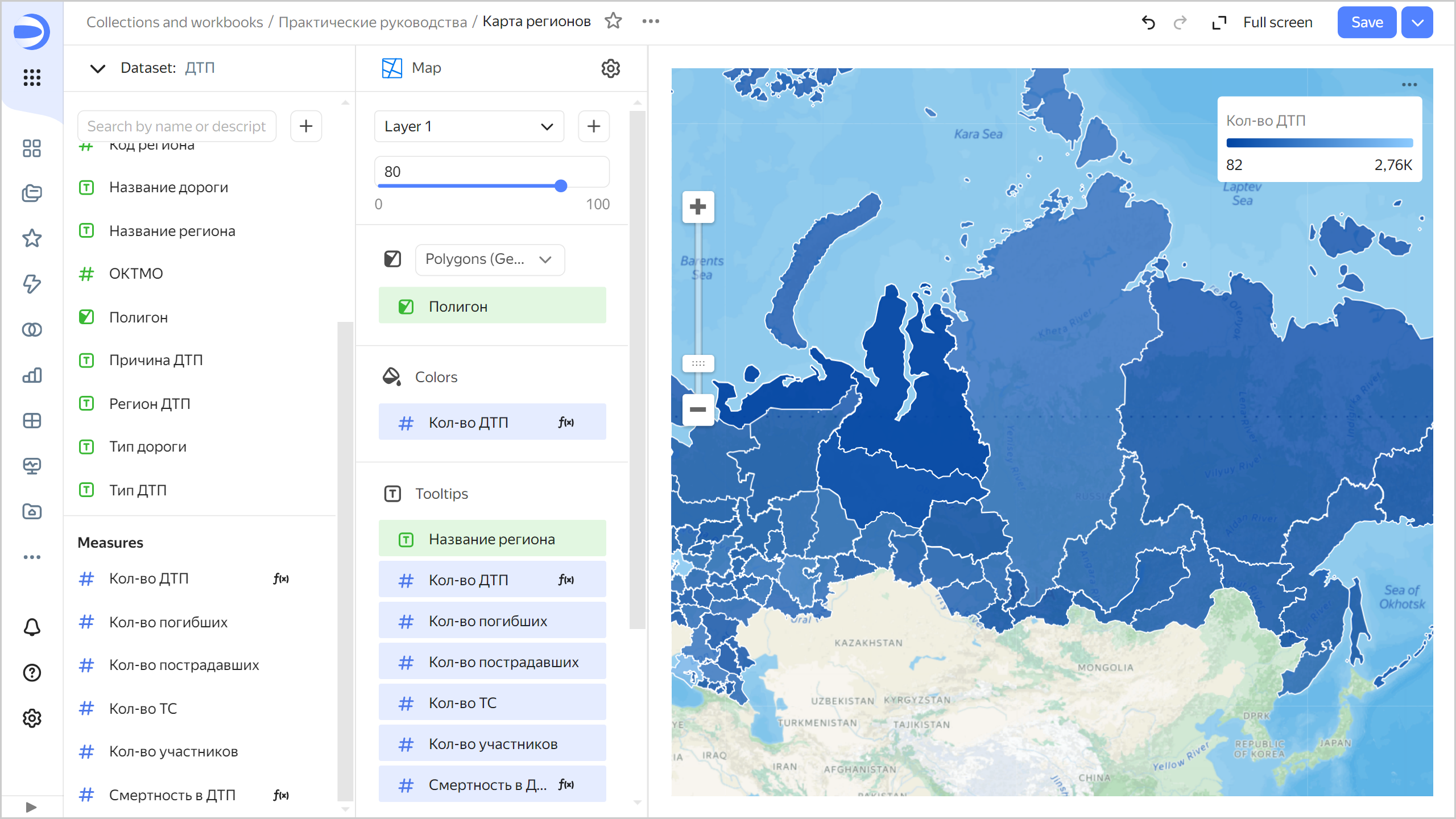
Task: Click geo layer type icon beside Polygons
Action: [x=392, y=259]
